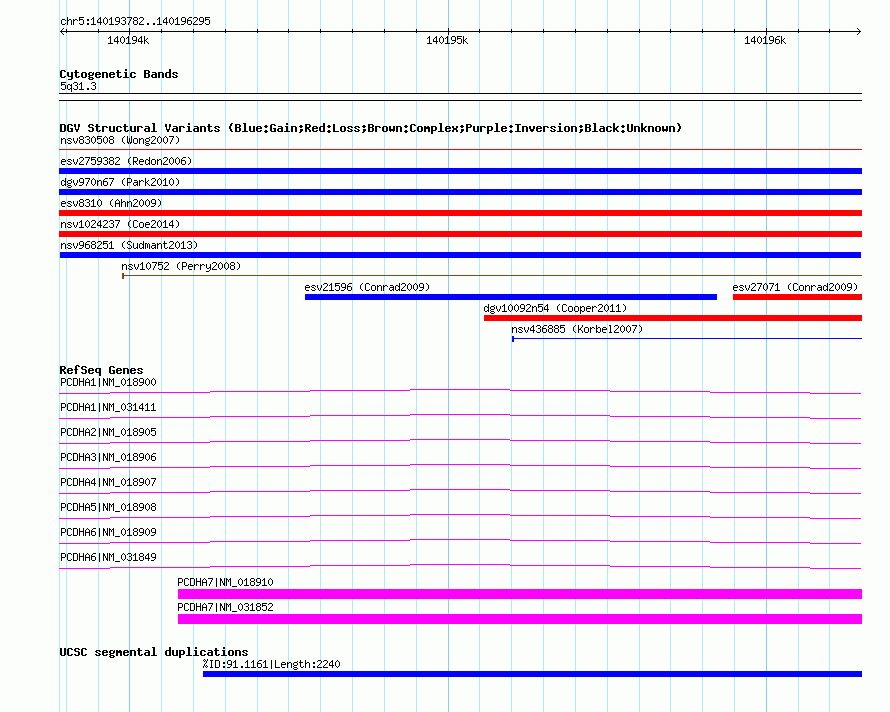Open variant nsv830508 (Wong2007) label
Screen dimensions: 890x712
(x=120, y=140)
